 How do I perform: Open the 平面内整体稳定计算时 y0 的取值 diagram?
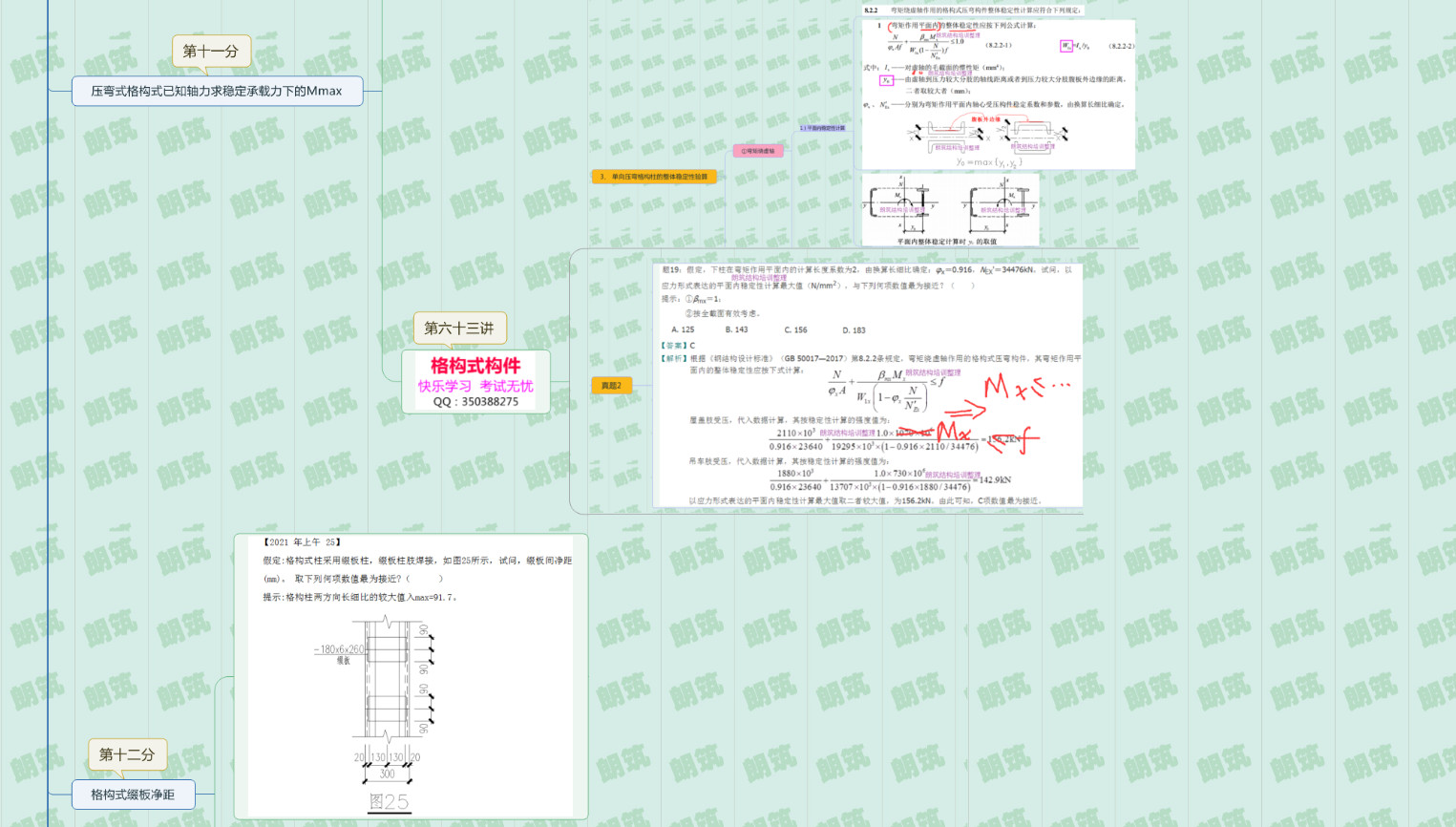950,209
